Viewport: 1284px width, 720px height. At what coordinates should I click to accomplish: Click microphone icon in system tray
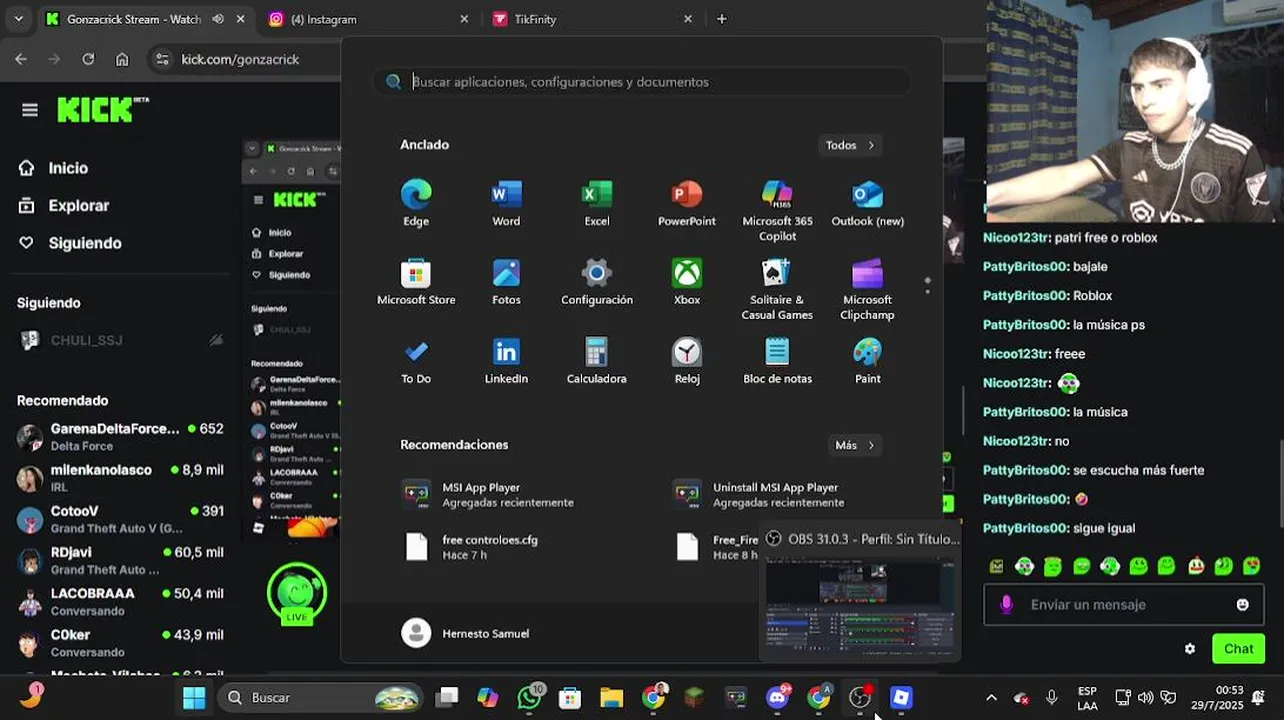click(1051, 698)
